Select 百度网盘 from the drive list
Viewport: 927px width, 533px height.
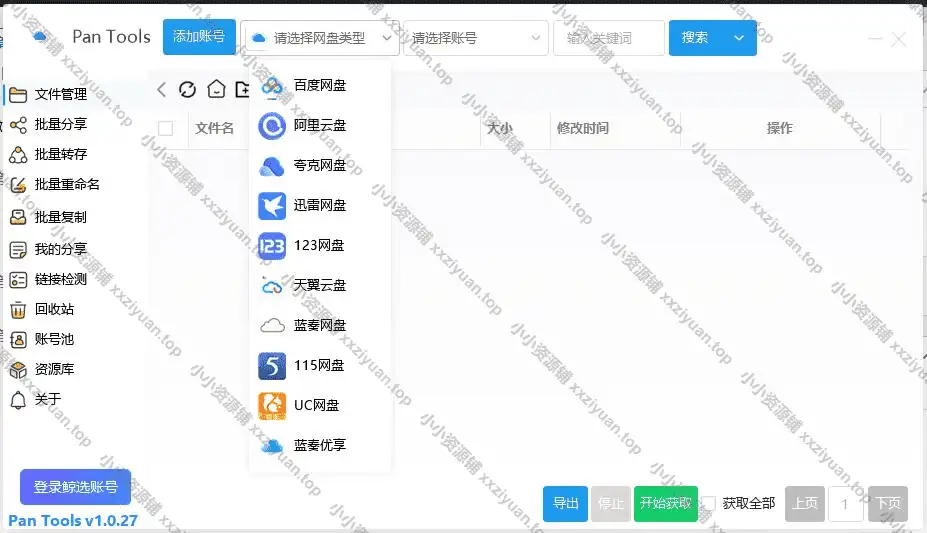click(x=319, y=86)
